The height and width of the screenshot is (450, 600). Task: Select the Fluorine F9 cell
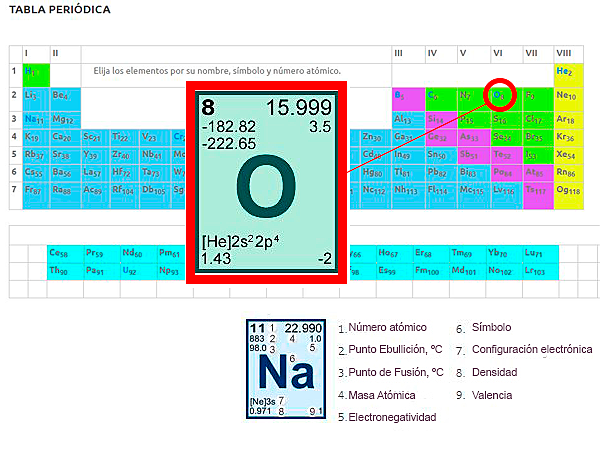pos(538,99)
